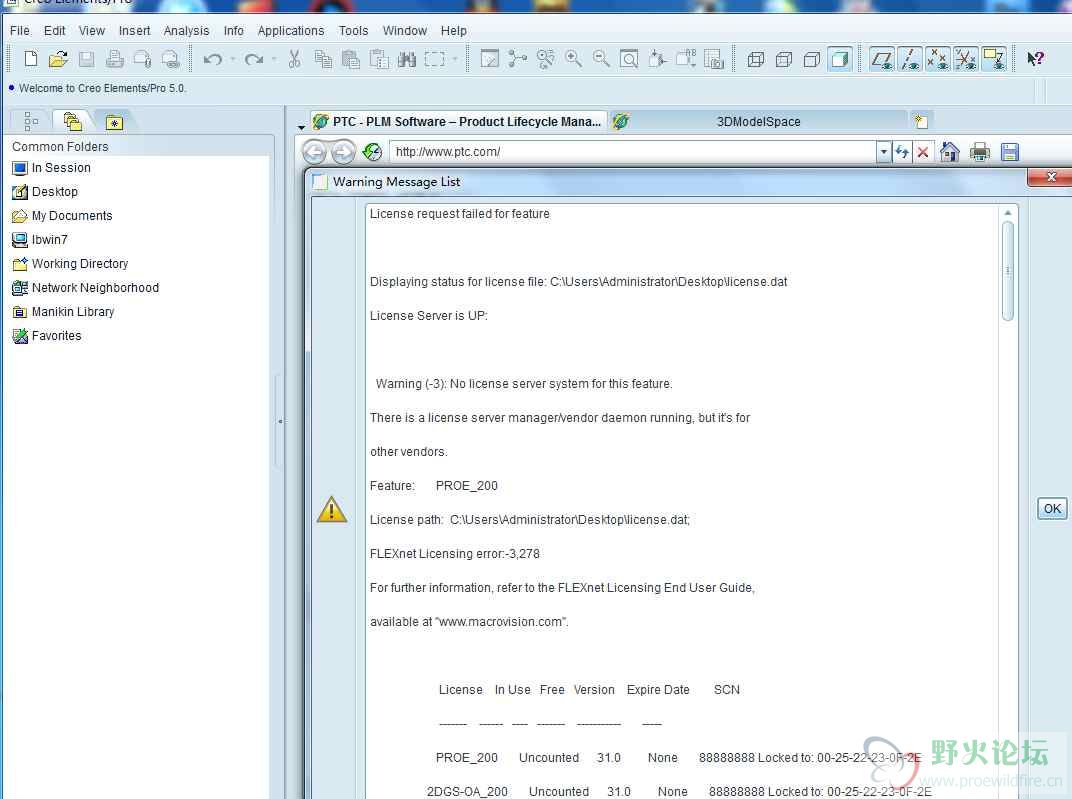Click OK in Warning Message List

tap(1052, 509)
